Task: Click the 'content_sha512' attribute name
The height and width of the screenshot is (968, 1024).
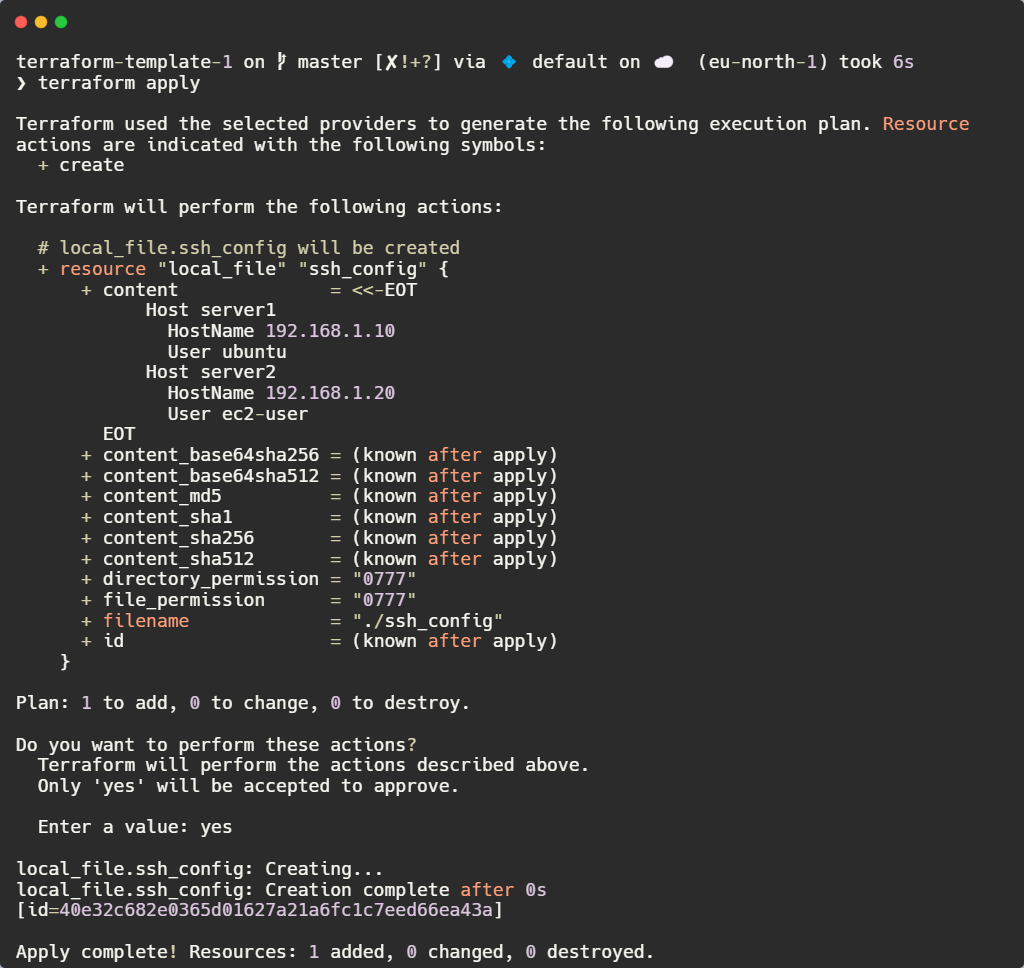Action: (x=178, y=559)
